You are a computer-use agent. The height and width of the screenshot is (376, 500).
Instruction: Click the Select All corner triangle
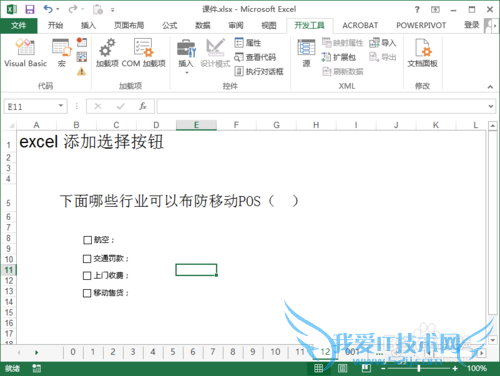coord(11,125)
